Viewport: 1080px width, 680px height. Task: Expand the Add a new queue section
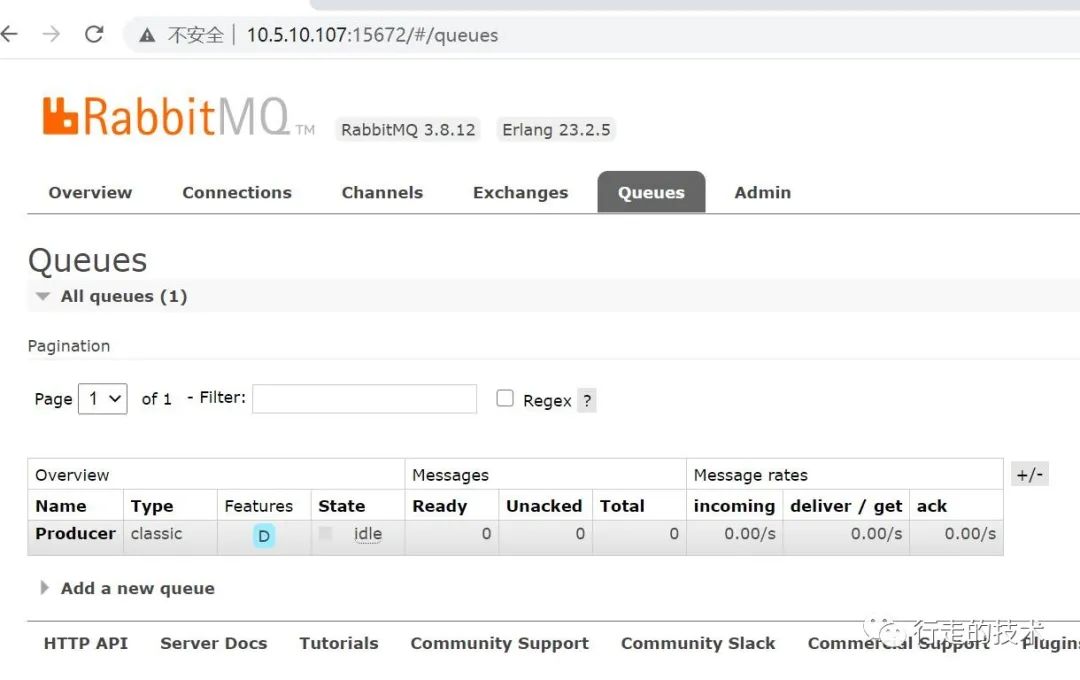127,588
